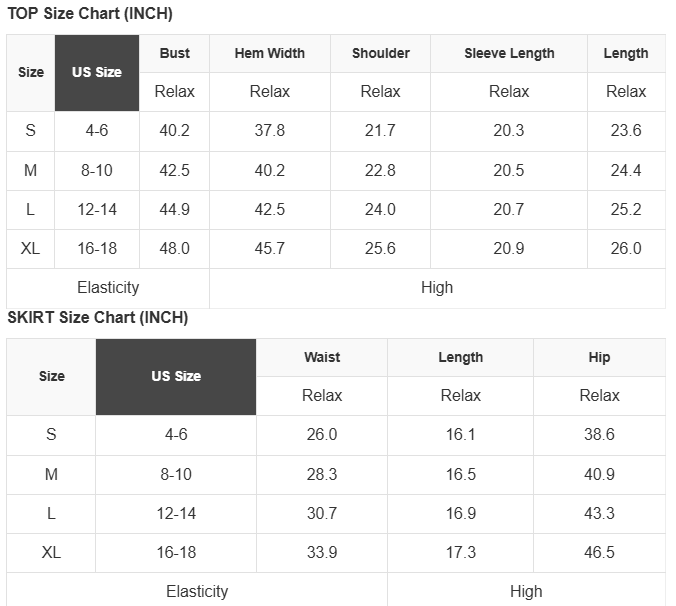Click the 26.0 waist value for size S

pos(322,434)
